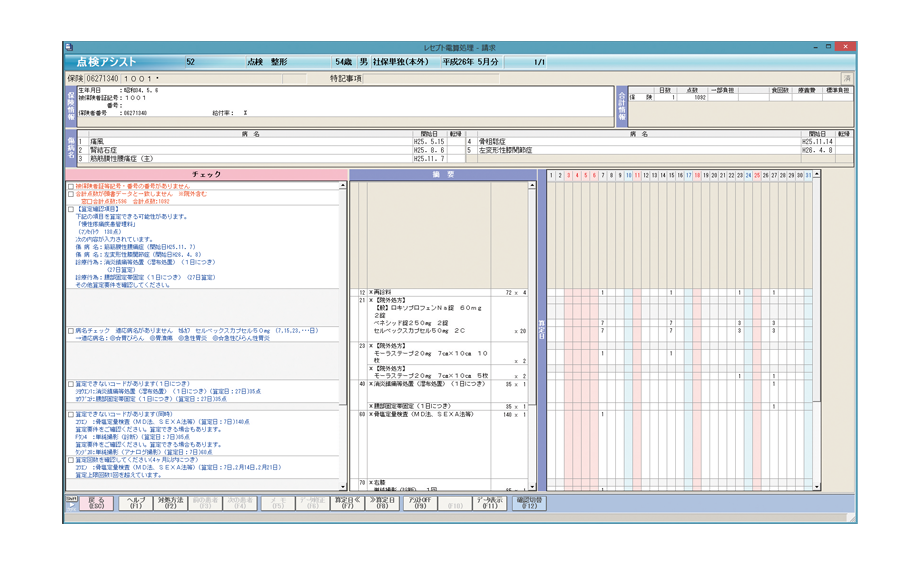
Task: Check the 被保険者証等記号・番号 warning checkbox
Action: [71, 186]
